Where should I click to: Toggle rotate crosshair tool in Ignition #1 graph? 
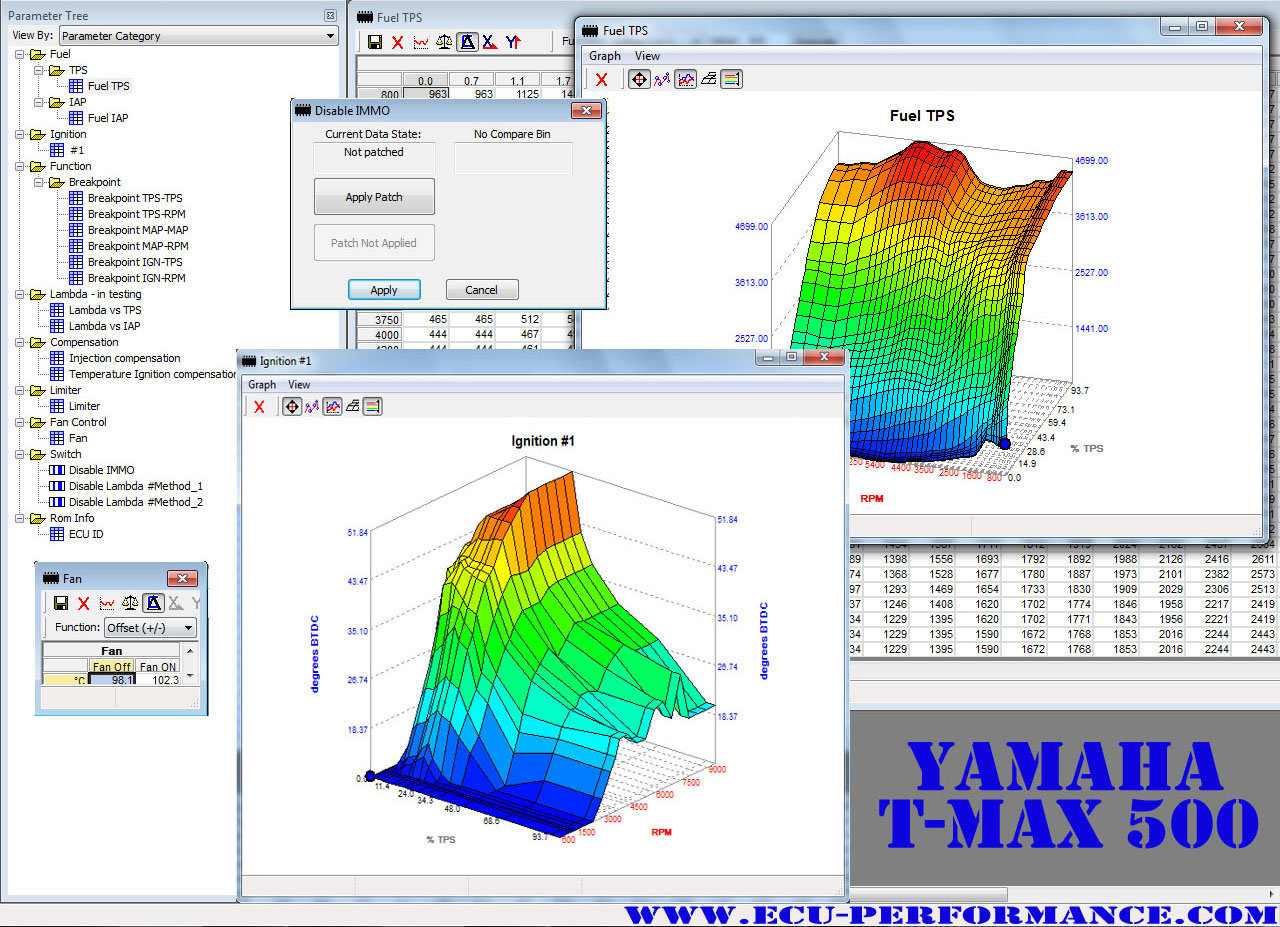point(292,406)
